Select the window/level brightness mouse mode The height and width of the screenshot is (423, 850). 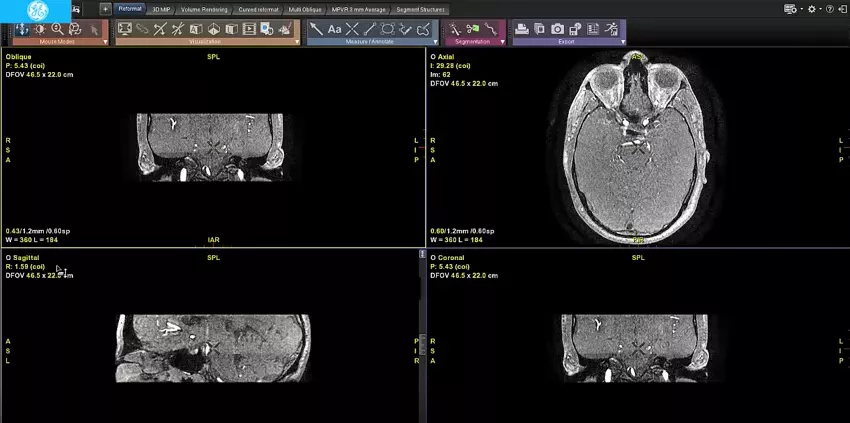click(40, 29)
